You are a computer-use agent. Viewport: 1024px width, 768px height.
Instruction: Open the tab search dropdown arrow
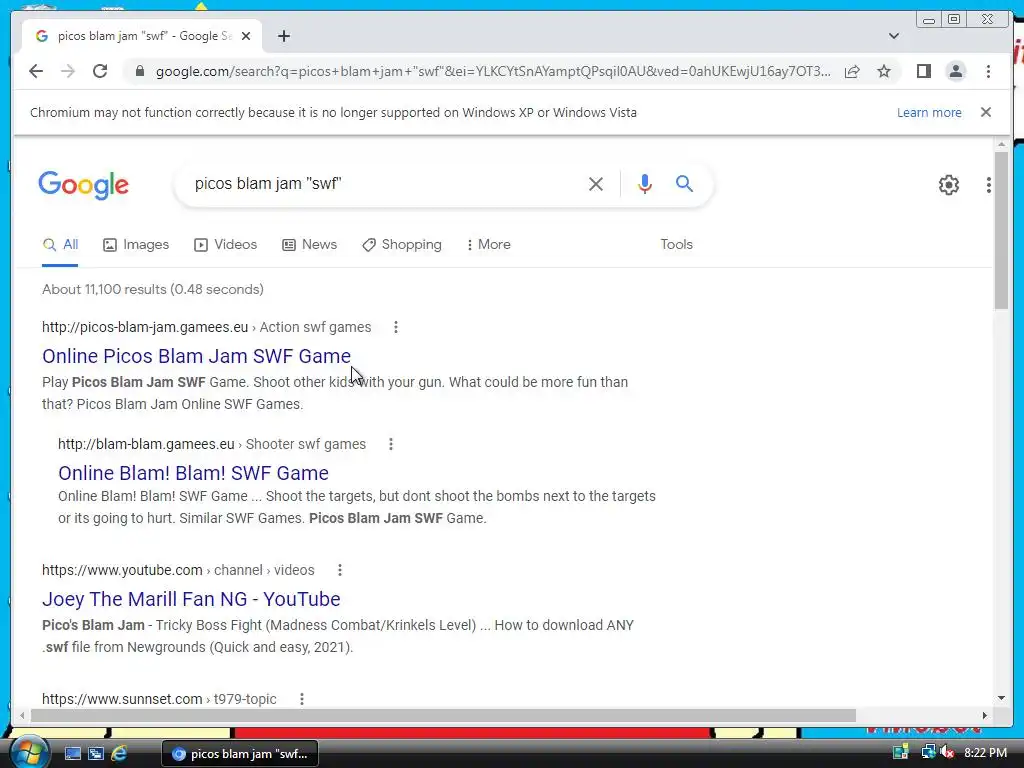[x=894, y=36]
